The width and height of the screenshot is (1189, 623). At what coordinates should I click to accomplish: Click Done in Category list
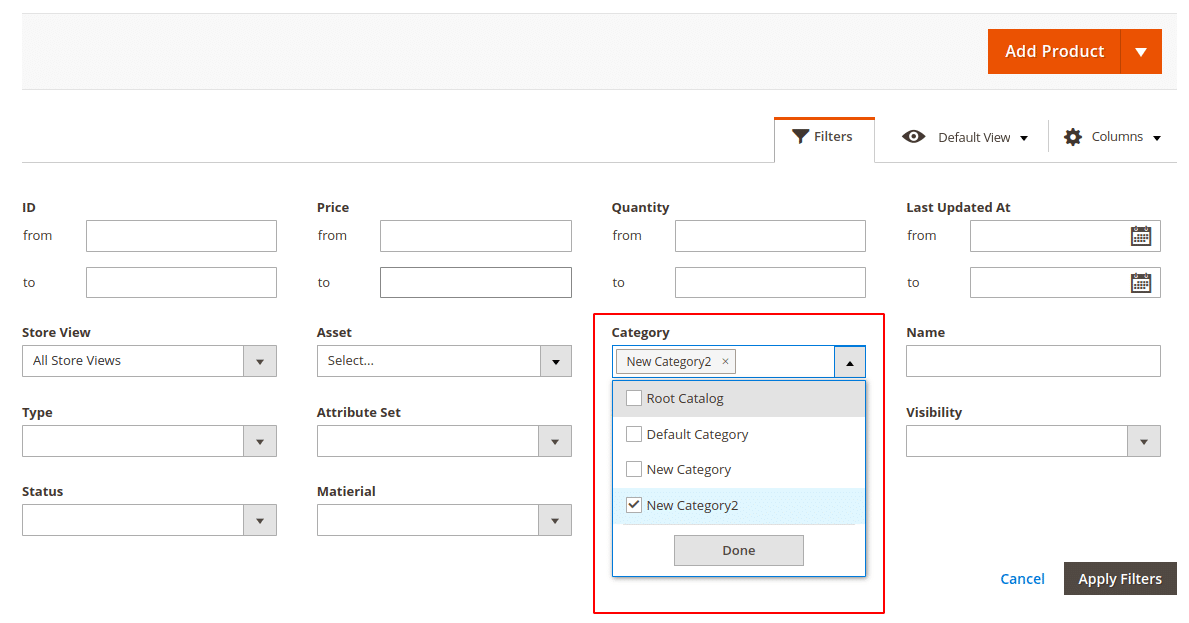coord(739,550)
